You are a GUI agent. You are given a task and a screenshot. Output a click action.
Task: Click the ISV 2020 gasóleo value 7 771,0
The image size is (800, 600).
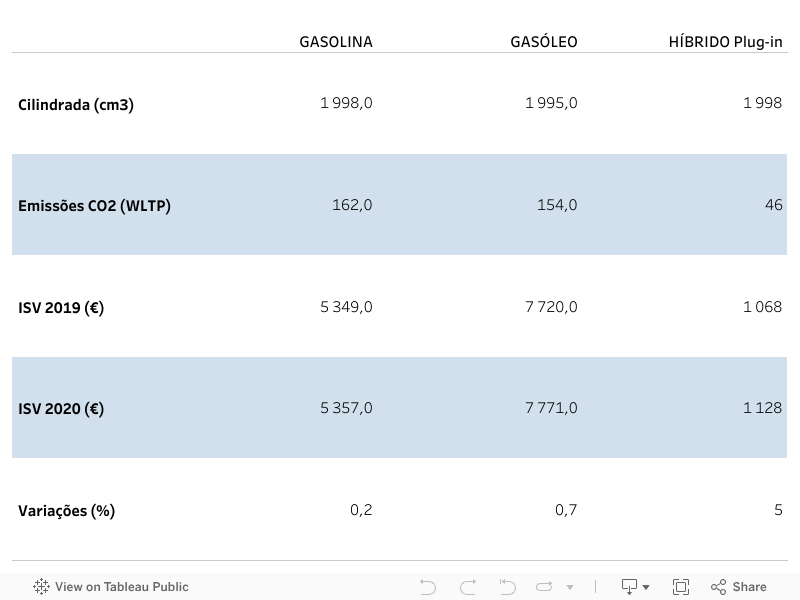pyautogui.click(x=551, y=408)
